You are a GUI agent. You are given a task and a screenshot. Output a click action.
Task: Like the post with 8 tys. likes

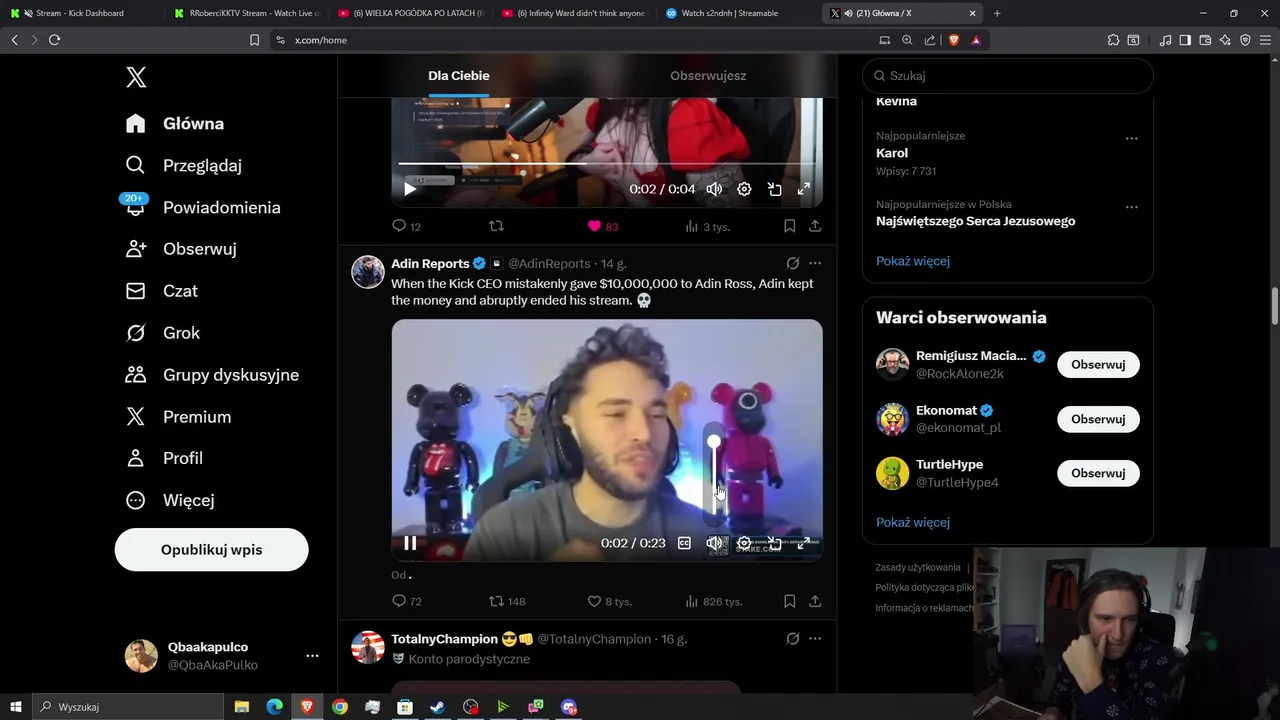[609, 602]
